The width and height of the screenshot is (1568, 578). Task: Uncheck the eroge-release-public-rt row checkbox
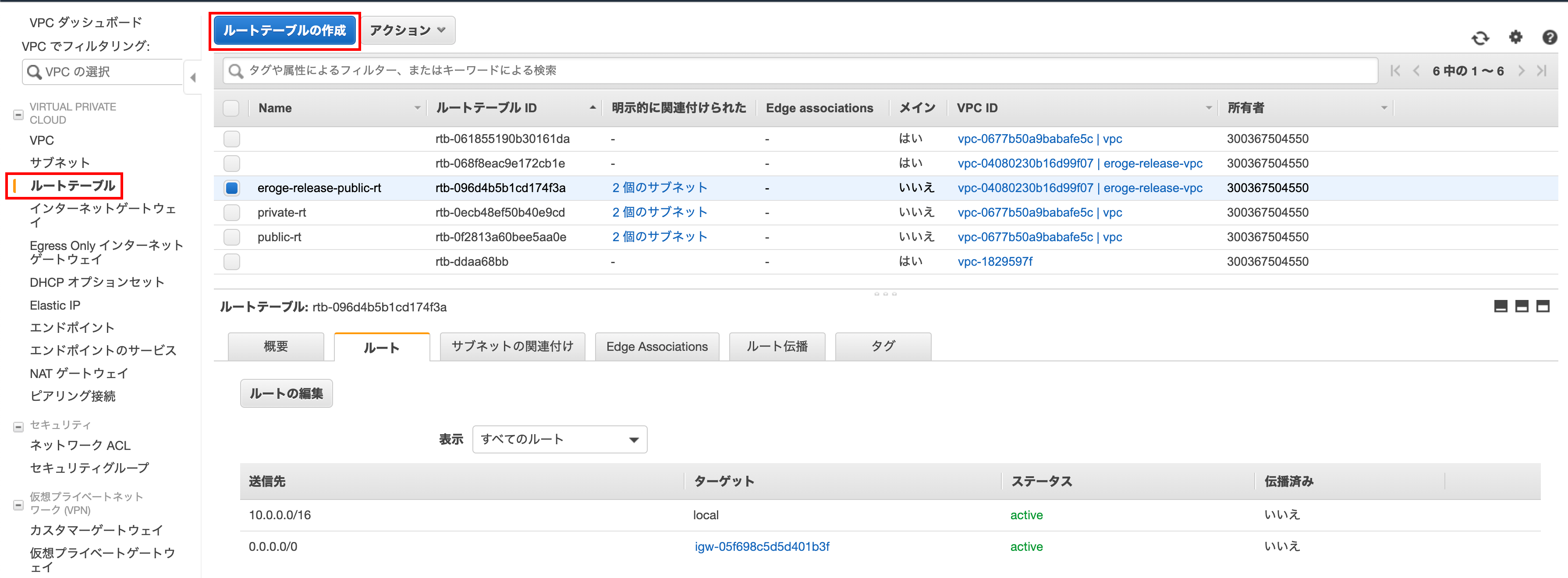[x=231, y=188]
